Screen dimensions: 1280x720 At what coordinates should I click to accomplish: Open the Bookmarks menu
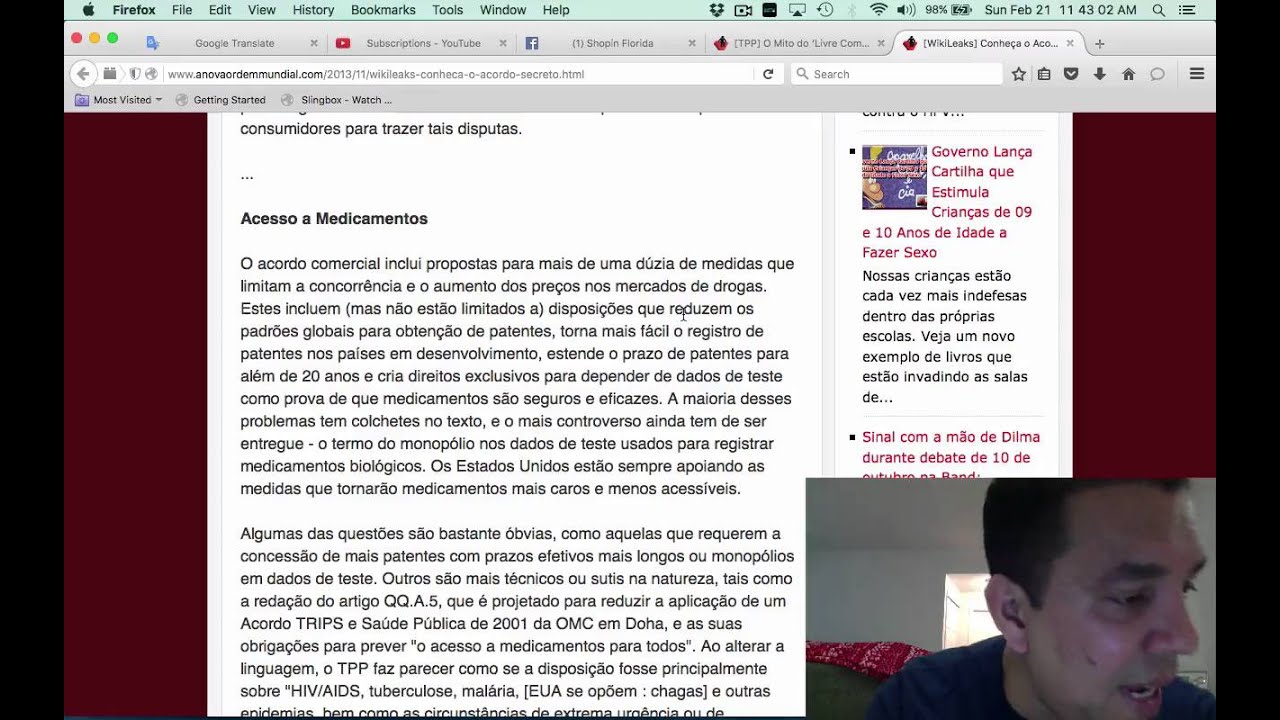point(383,10)
